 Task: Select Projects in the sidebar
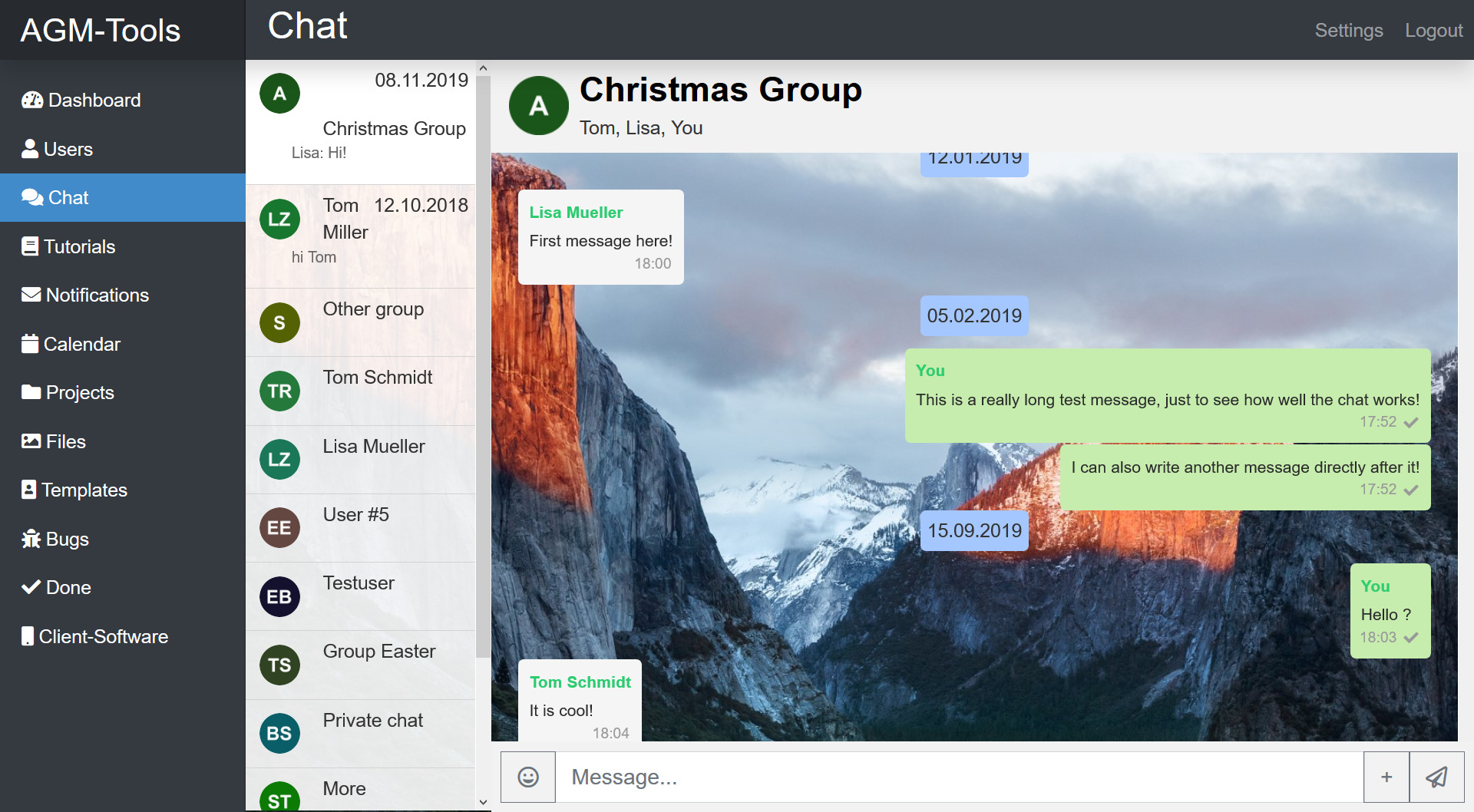123,392
